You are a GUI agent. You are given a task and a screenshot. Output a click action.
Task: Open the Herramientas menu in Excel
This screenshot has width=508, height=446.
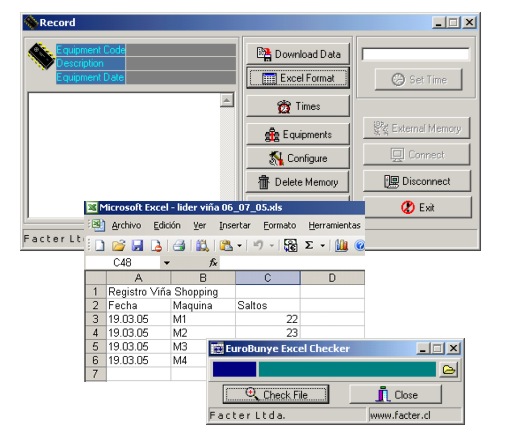[334, 226]
